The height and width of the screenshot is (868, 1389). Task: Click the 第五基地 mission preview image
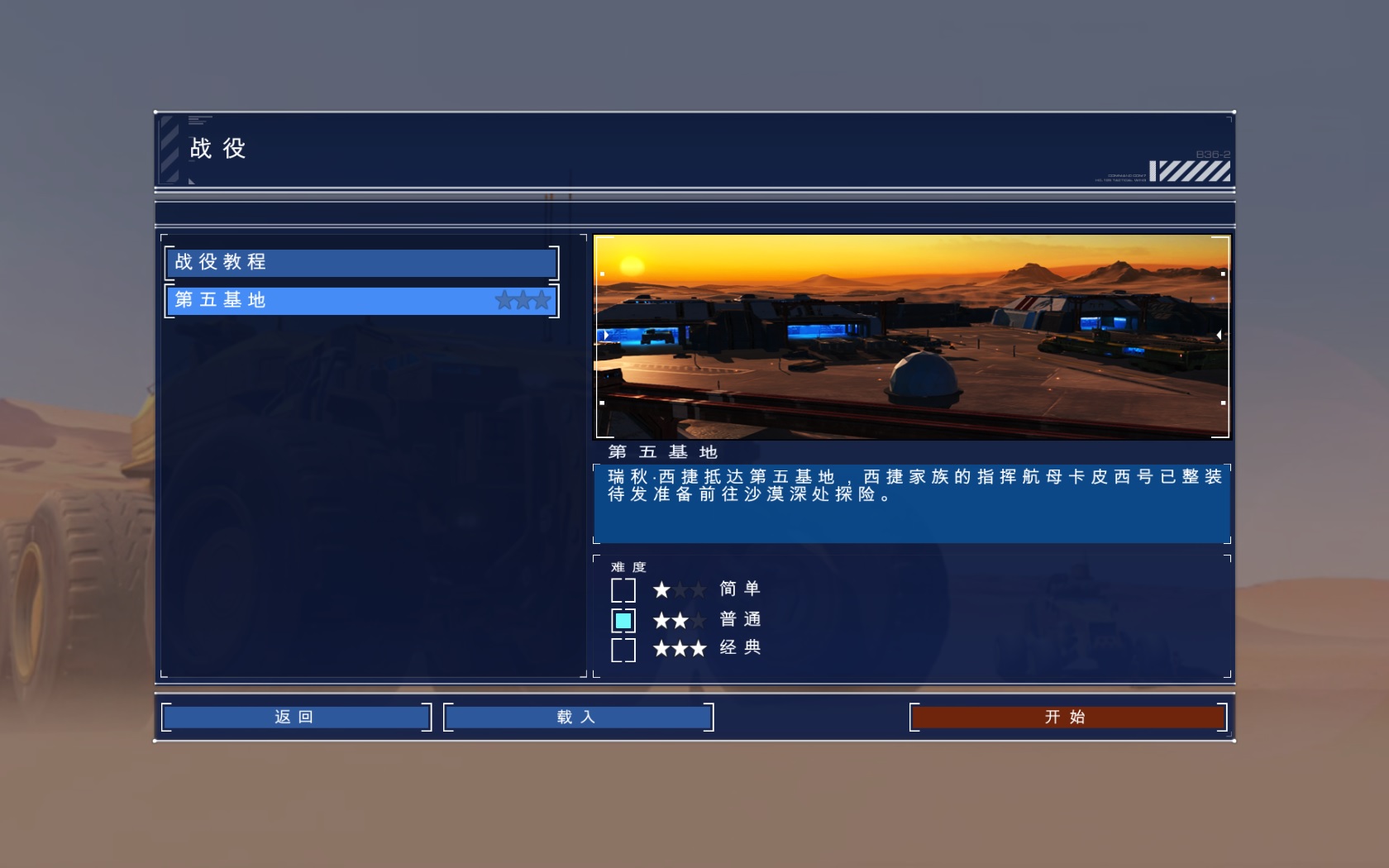point(912,336)
